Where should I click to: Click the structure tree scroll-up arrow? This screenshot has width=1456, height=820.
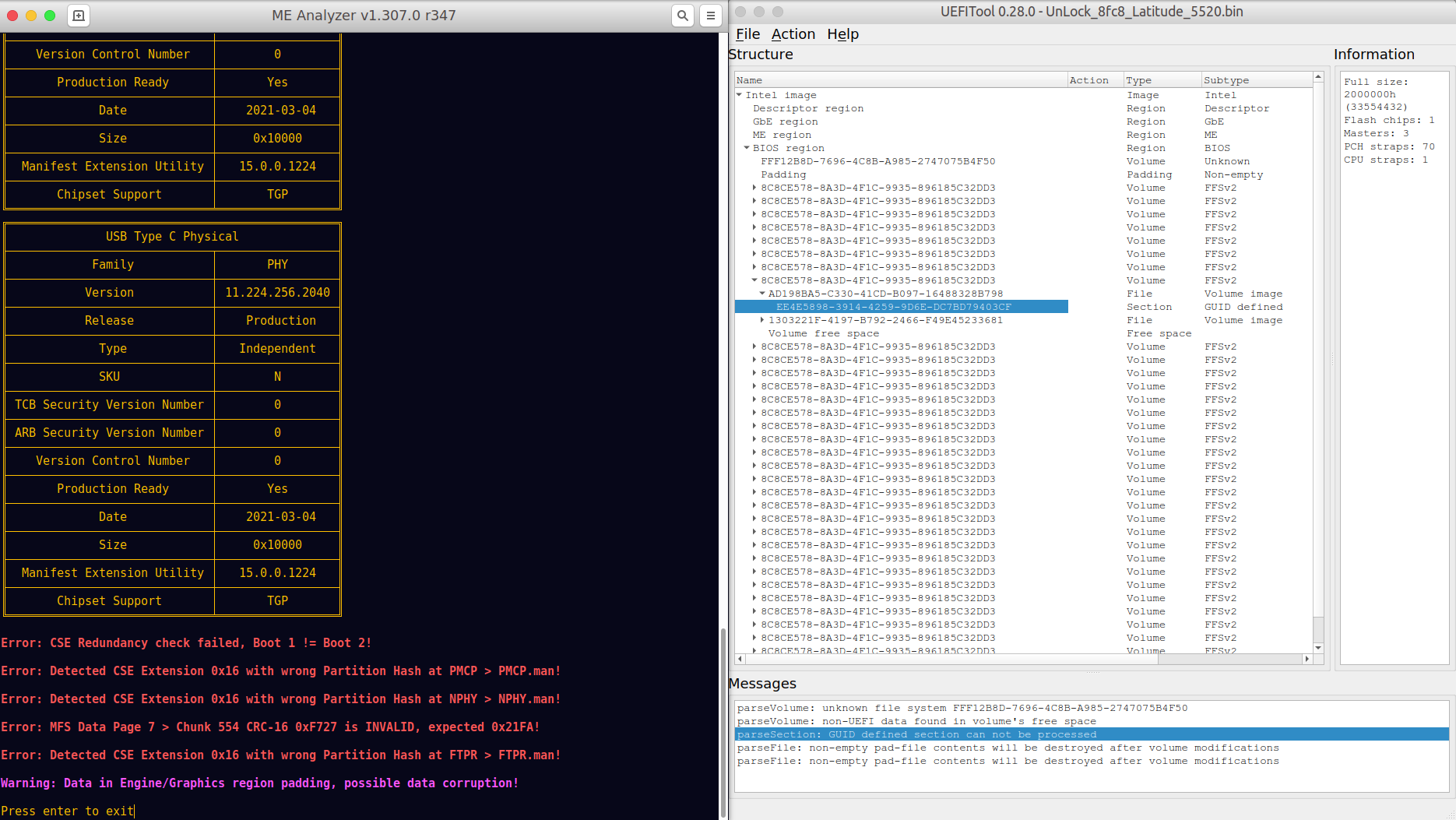[1318, 77]
